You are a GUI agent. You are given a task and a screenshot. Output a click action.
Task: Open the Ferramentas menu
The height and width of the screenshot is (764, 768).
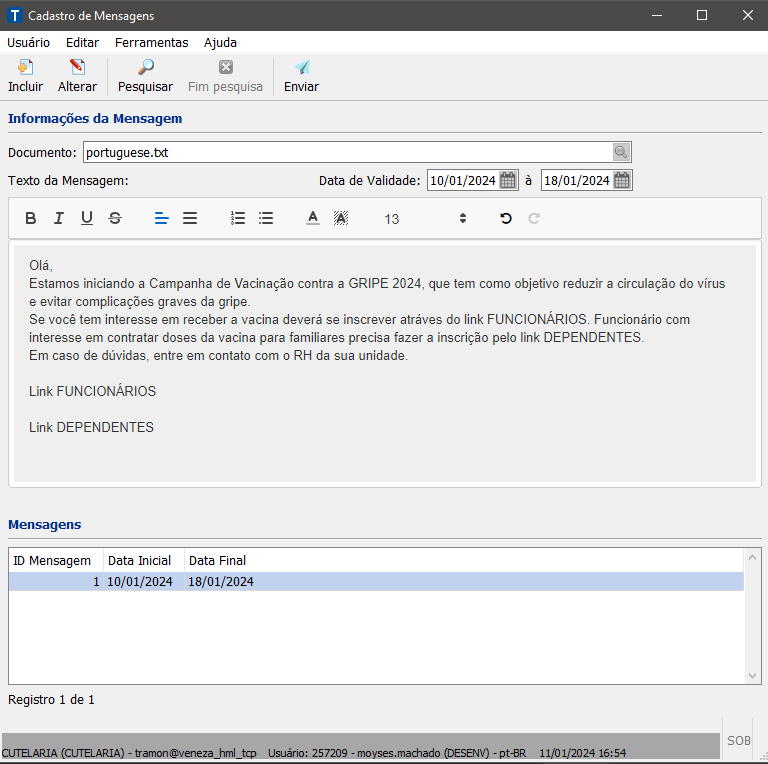pos(151,43)
